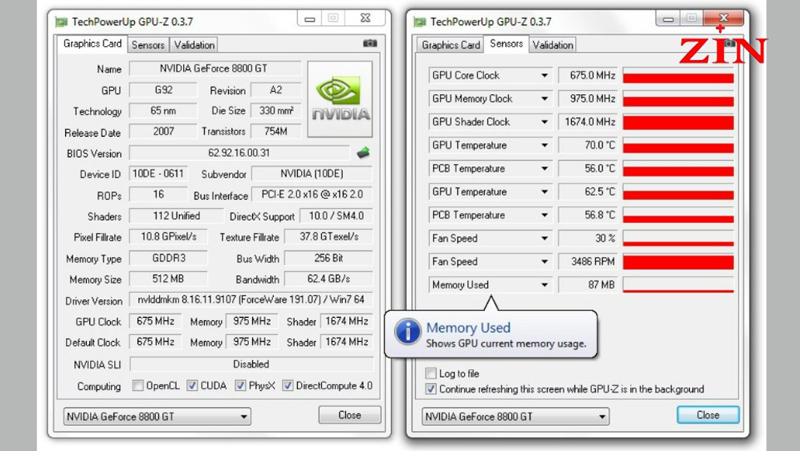Toggle the CUDA checkbox
The image size is (800, 451).
[192, 386]
